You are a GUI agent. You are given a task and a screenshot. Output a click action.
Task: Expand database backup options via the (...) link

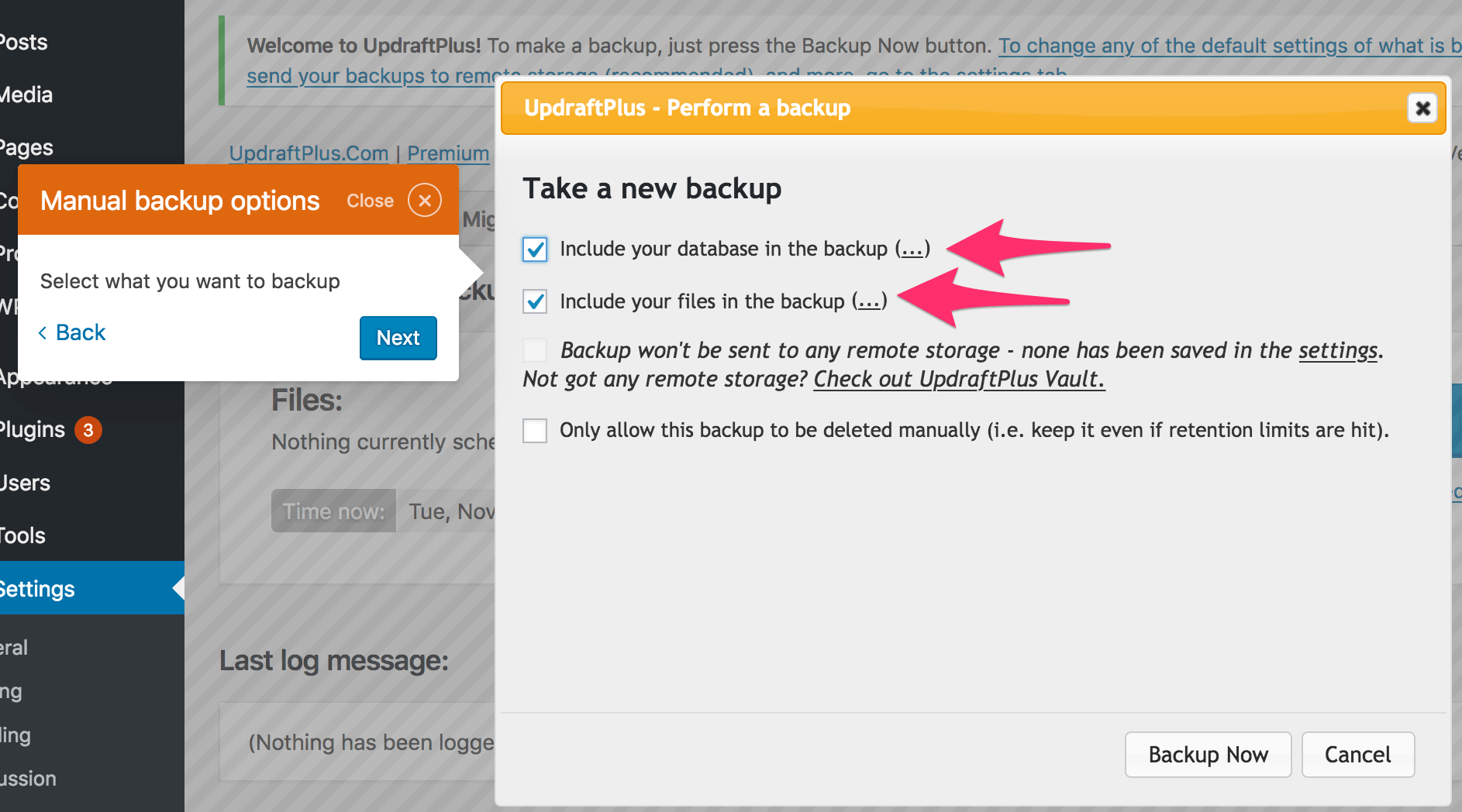pos(912,249)
